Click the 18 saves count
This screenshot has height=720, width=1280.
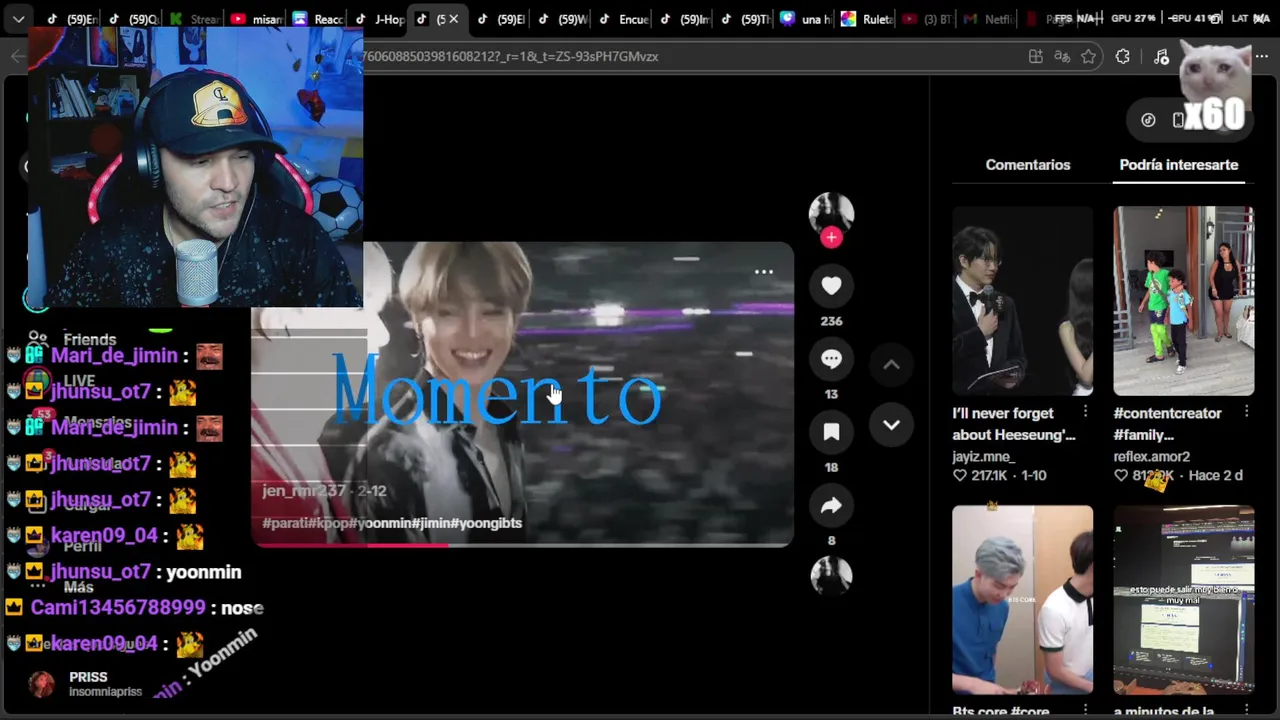831,467
